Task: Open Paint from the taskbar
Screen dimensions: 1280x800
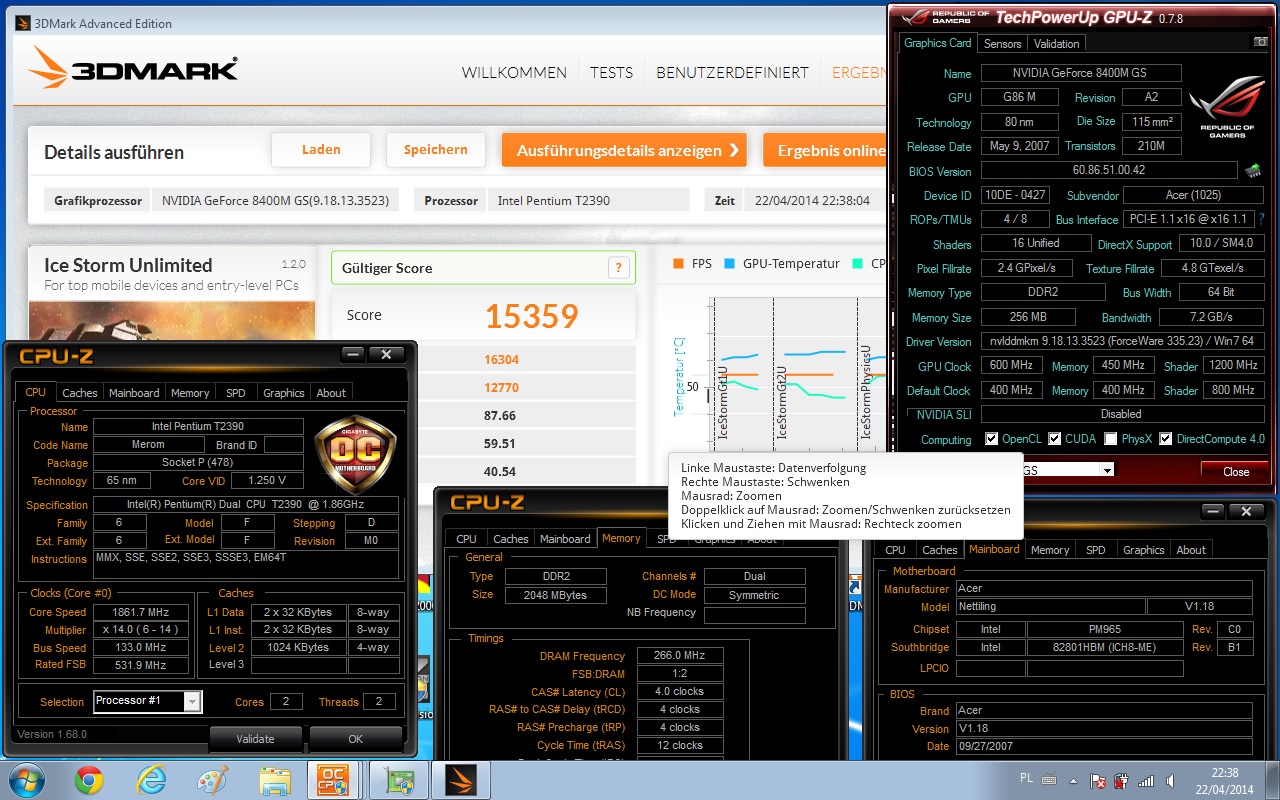Action: (212, 780)
